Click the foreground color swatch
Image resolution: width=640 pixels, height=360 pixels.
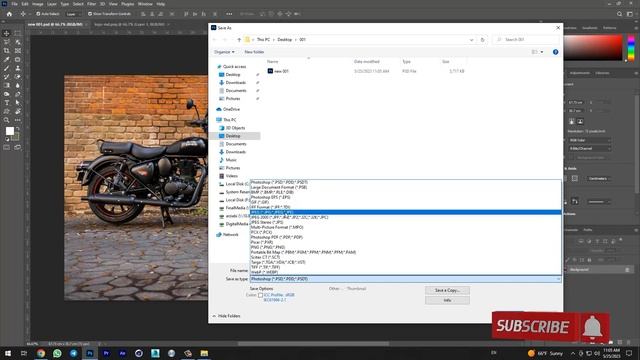pyautogui.click(x=10, y=131)
